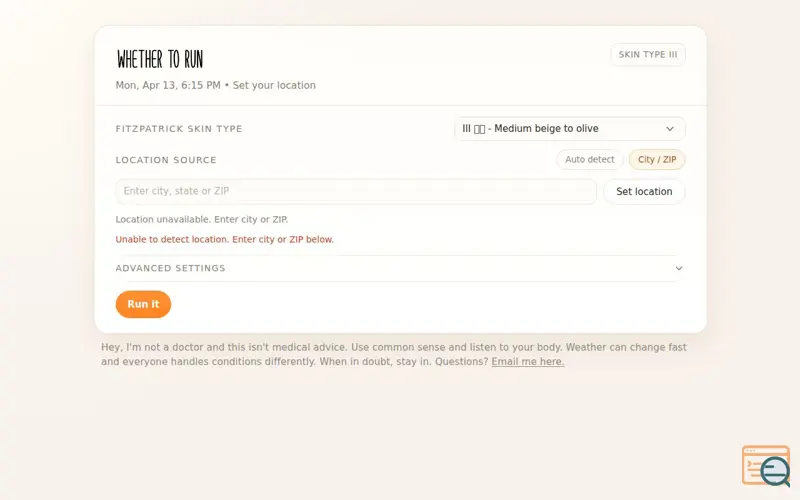Click the Fitzpatrick Skin Type label
800x500 pixels.
click(179, 129)
